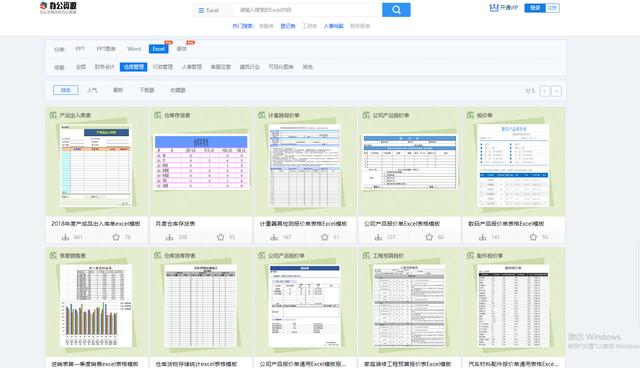This screenshot has width=640, height=368.
Task: Open the 登记表 hot search link
Action: [x=288, y=26]
